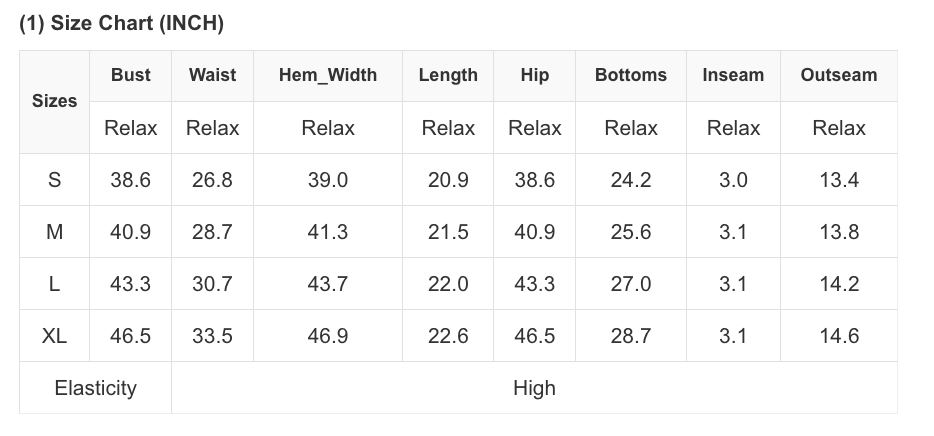934x436 pixels.
Task: Click the Inseam column header
Action: point(733,76)
